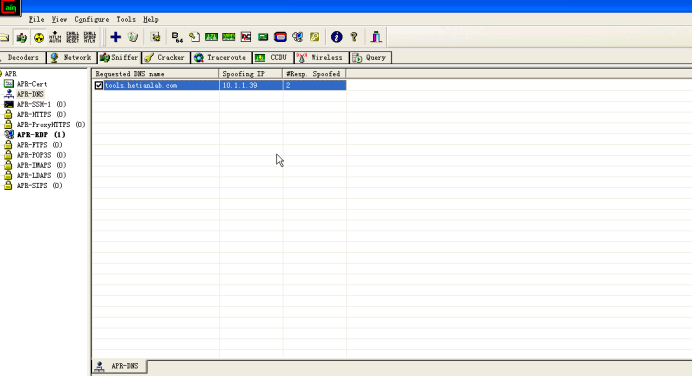Click the NTLM Auth toolbar icon
Screen dimensions: 692x376
tap(55, 37)
